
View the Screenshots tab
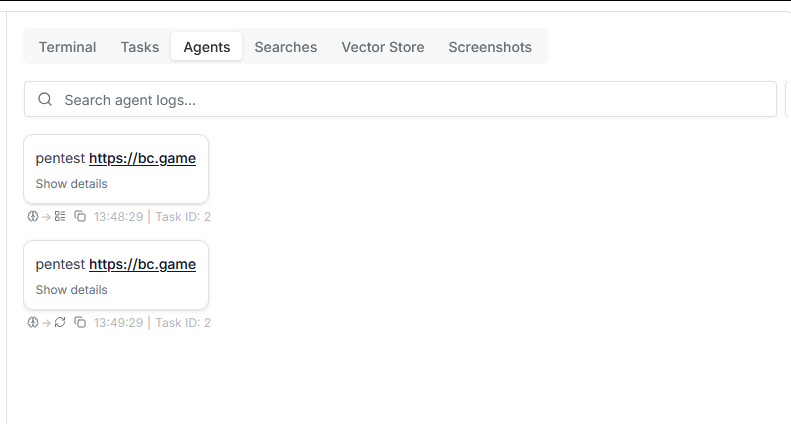point(490,47)
